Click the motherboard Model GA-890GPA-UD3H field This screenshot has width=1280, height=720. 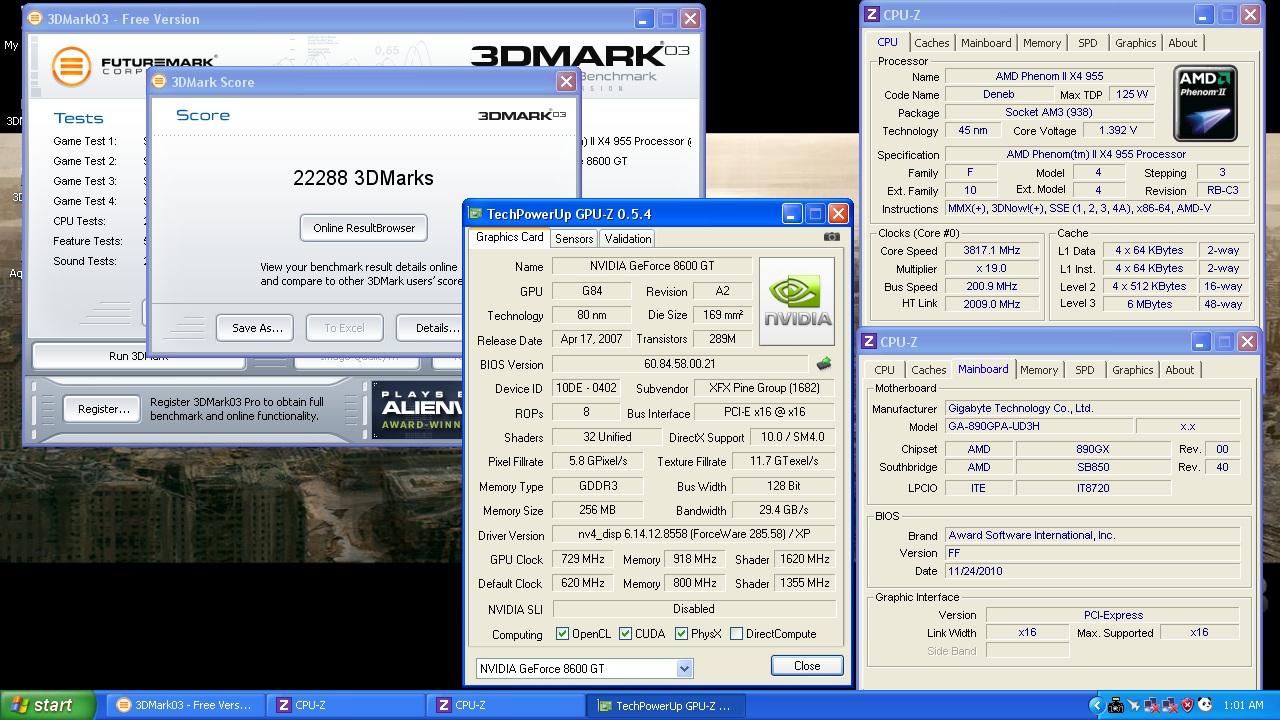click(x=1039, y=426)
